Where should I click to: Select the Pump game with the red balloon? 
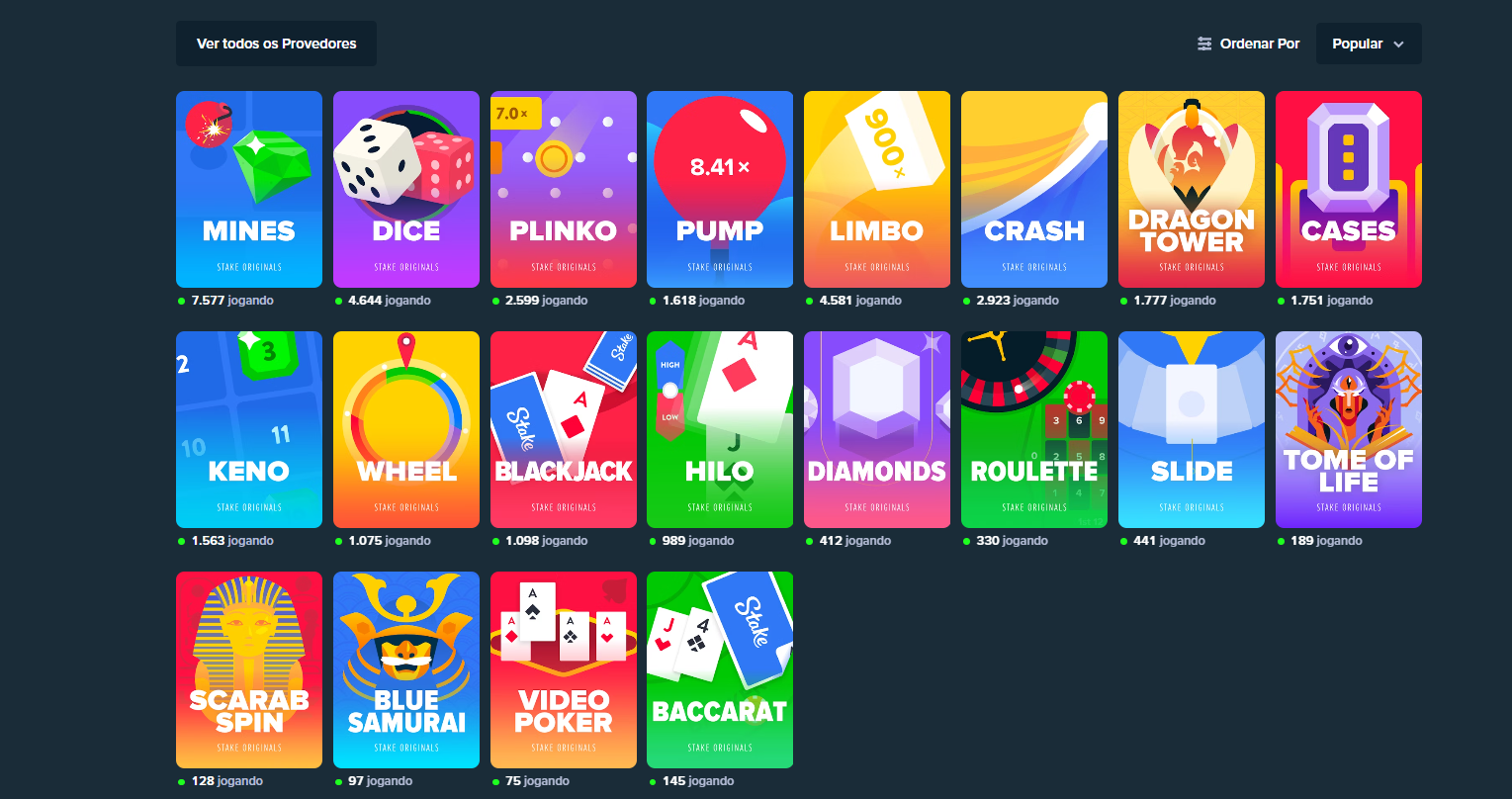[x=720, y=189]
